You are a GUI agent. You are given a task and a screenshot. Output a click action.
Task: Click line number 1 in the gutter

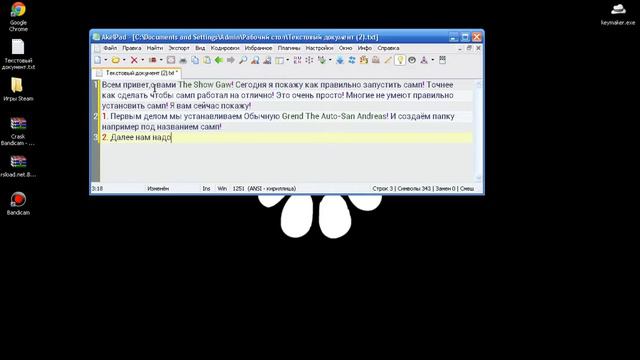click(x=96, y=85)
